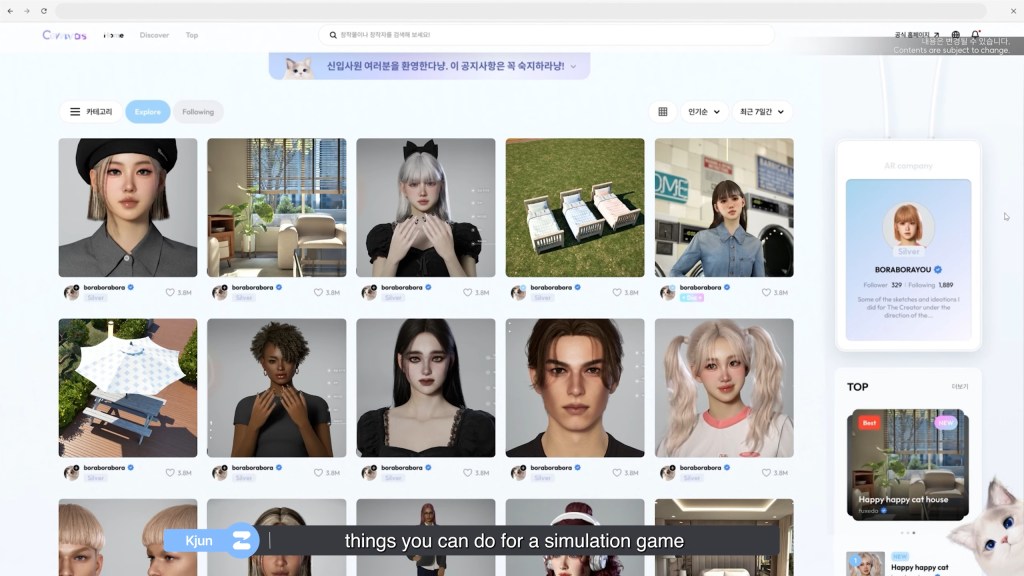The image size is (1024, 576).
Task: Open the Happy happy cat house thumbnail
Action: click(908, 464)
